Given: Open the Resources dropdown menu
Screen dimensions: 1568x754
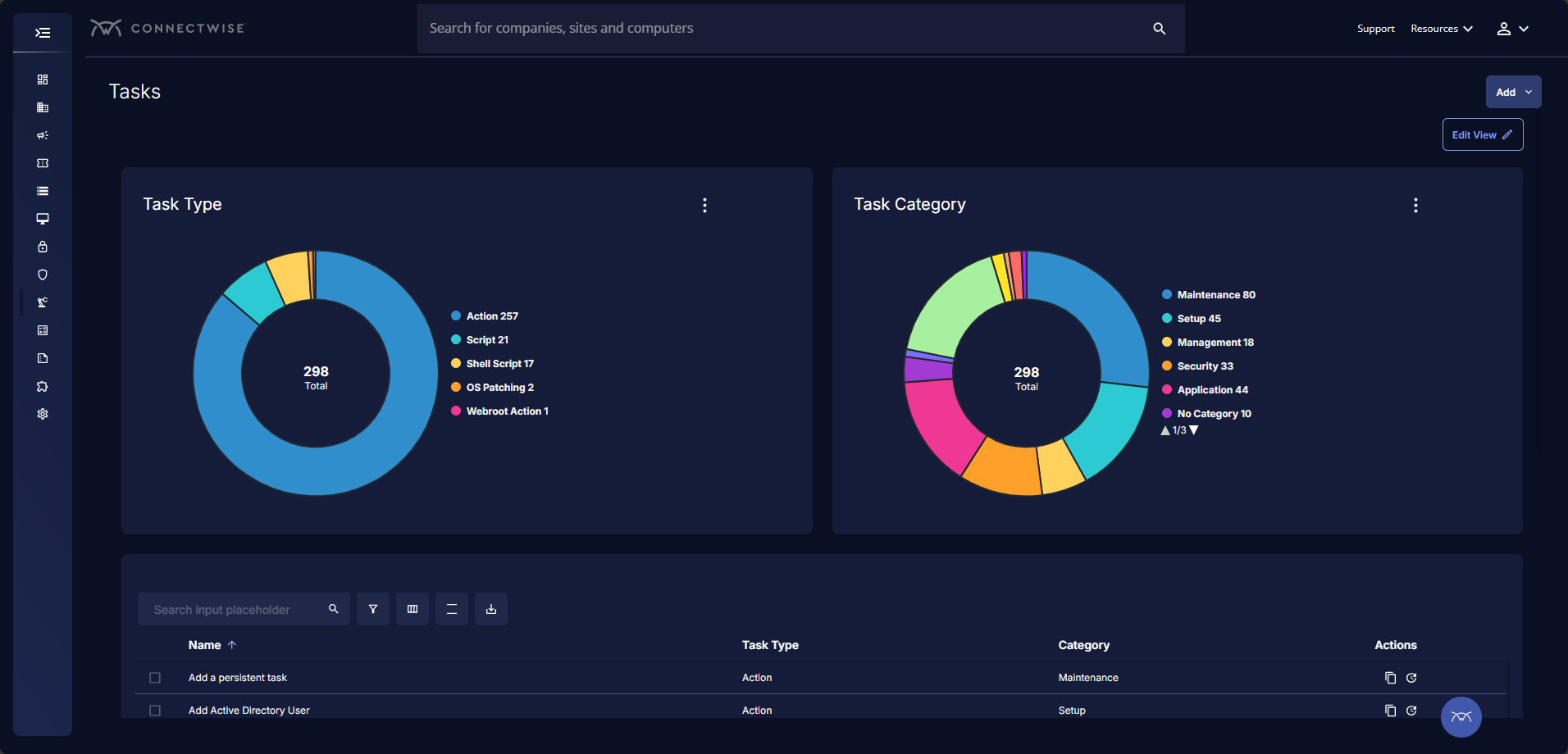Looking at the screenshot, I should (1441, 29).
